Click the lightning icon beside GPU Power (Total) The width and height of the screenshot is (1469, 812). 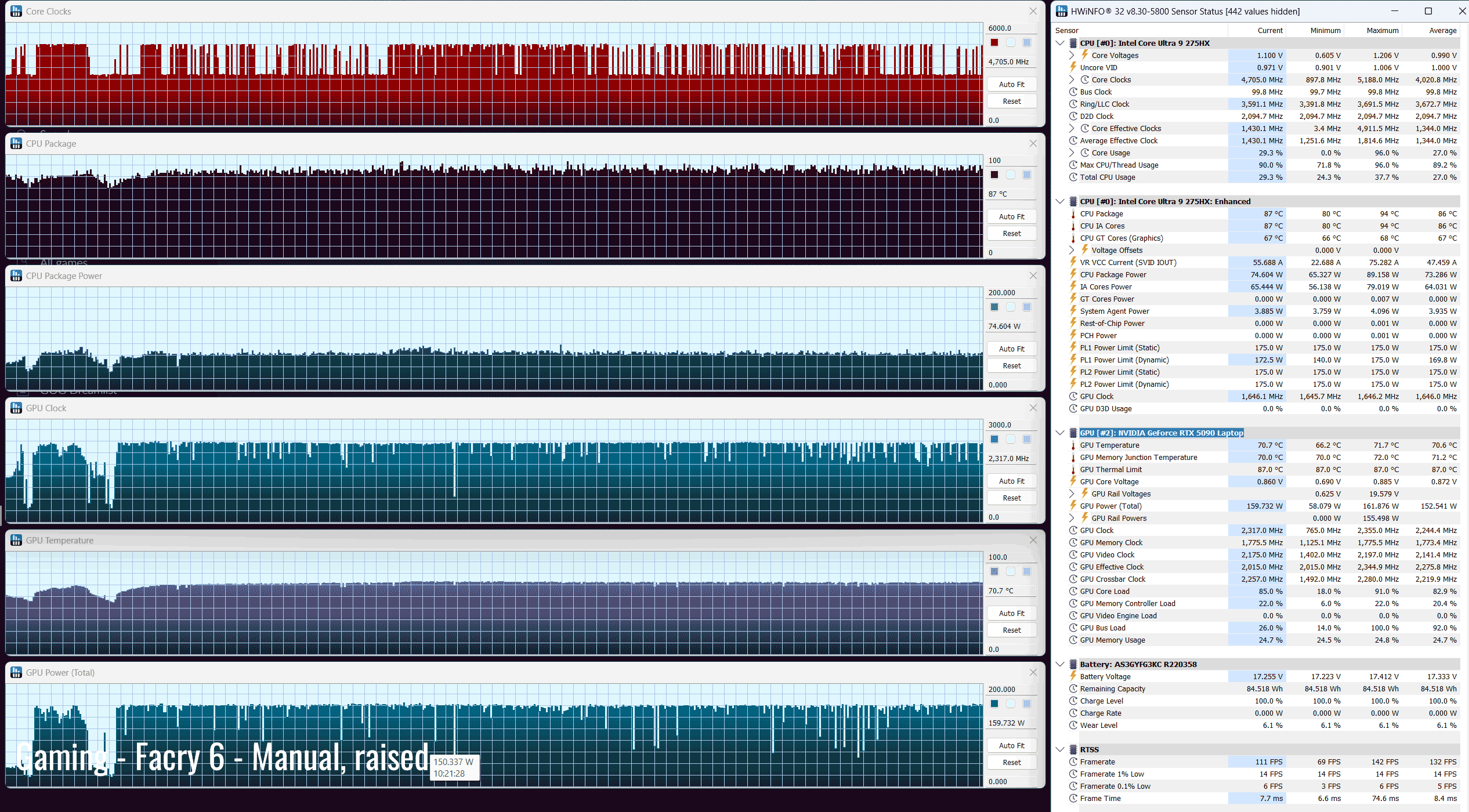pos(1073,506)
